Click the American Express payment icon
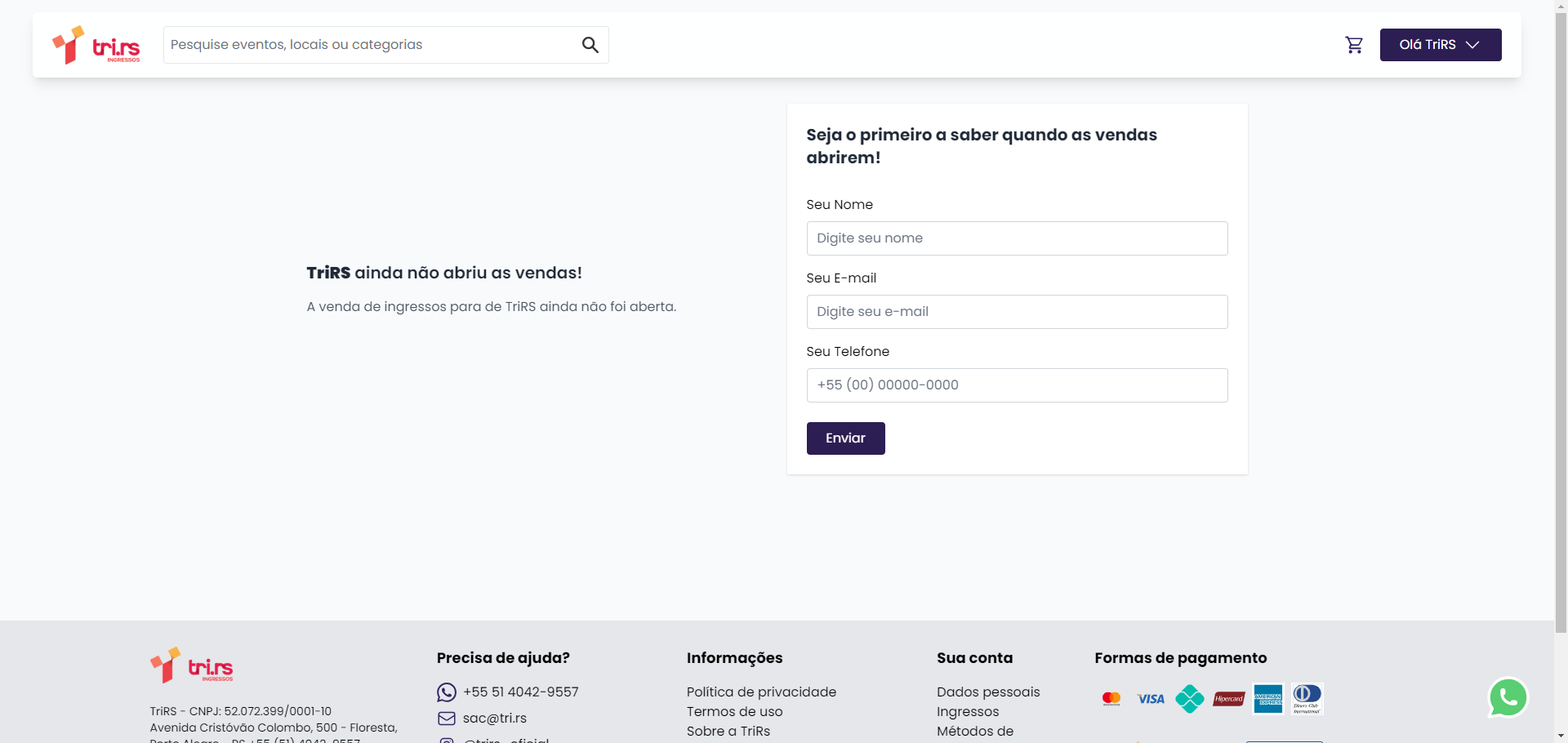This screenshot has height=743, width=1568. [x=1268, y=699]
